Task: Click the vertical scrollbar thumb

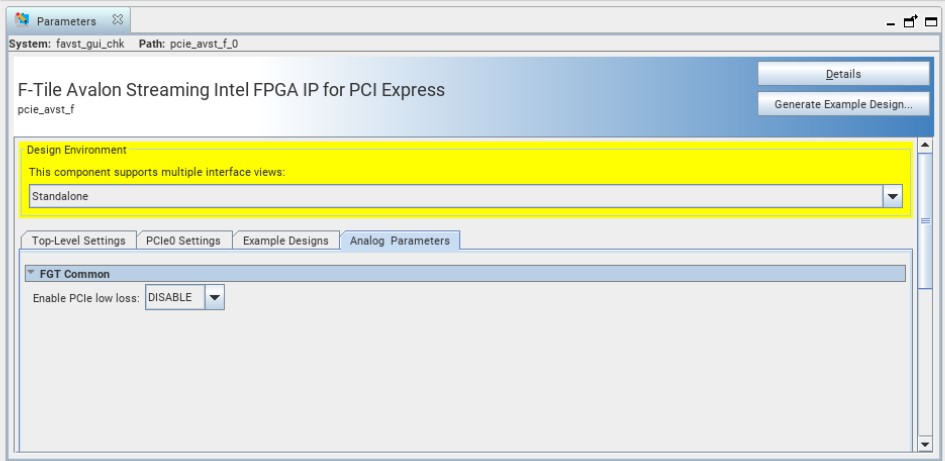Action: (925, 221)
